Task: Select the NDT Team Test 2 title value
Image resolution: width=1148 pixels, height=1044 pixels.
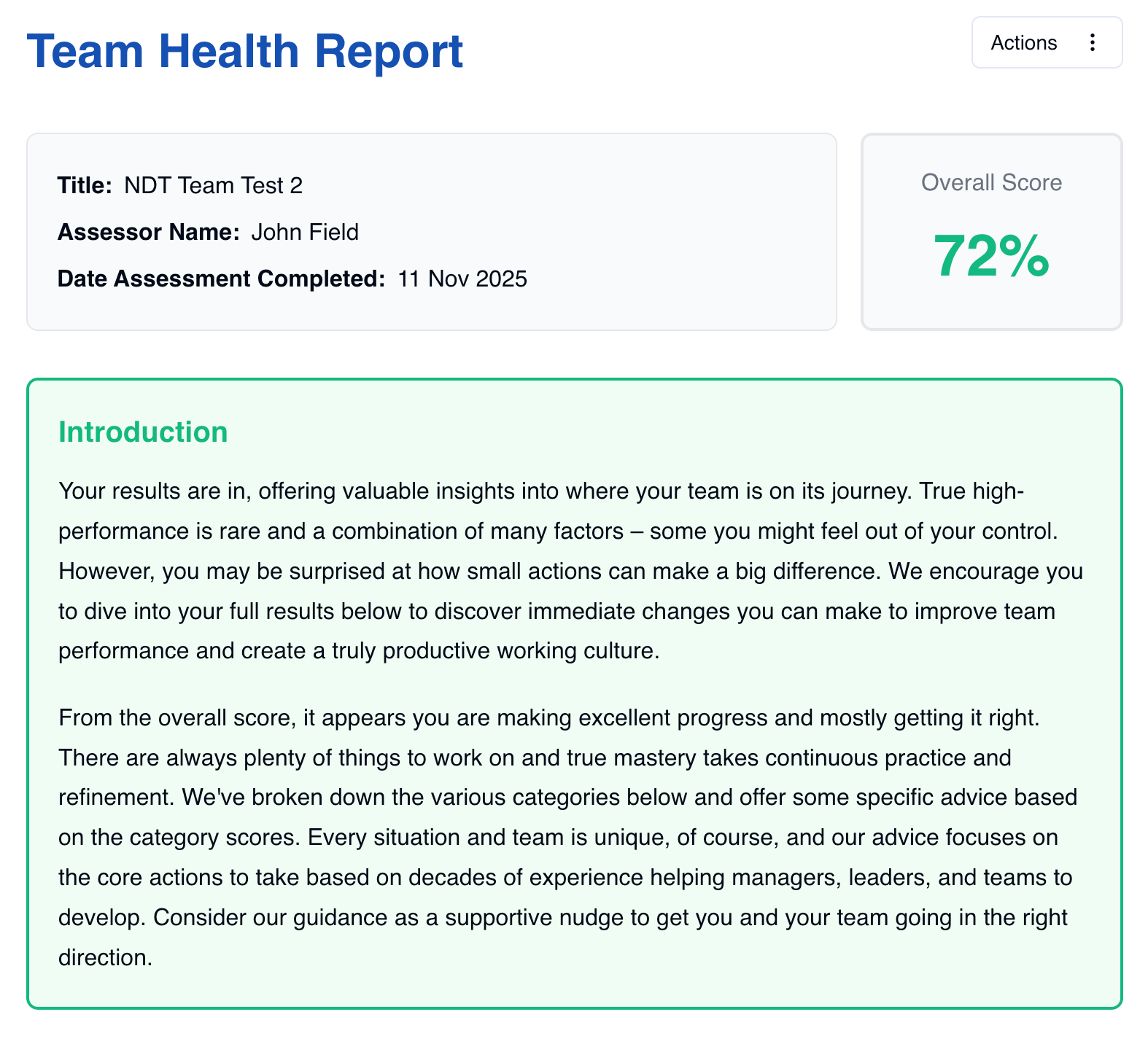Action: 214,186
